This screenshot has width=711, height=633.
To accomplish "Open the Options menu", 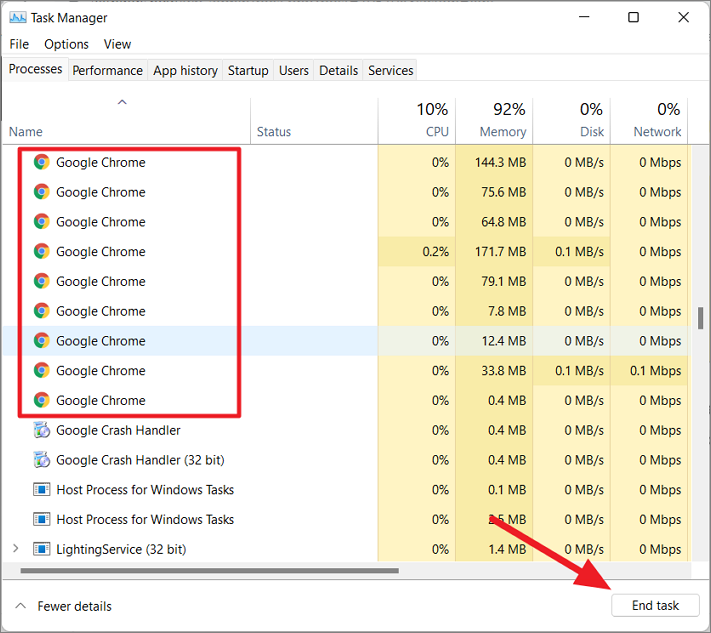I will coord(66,44).
